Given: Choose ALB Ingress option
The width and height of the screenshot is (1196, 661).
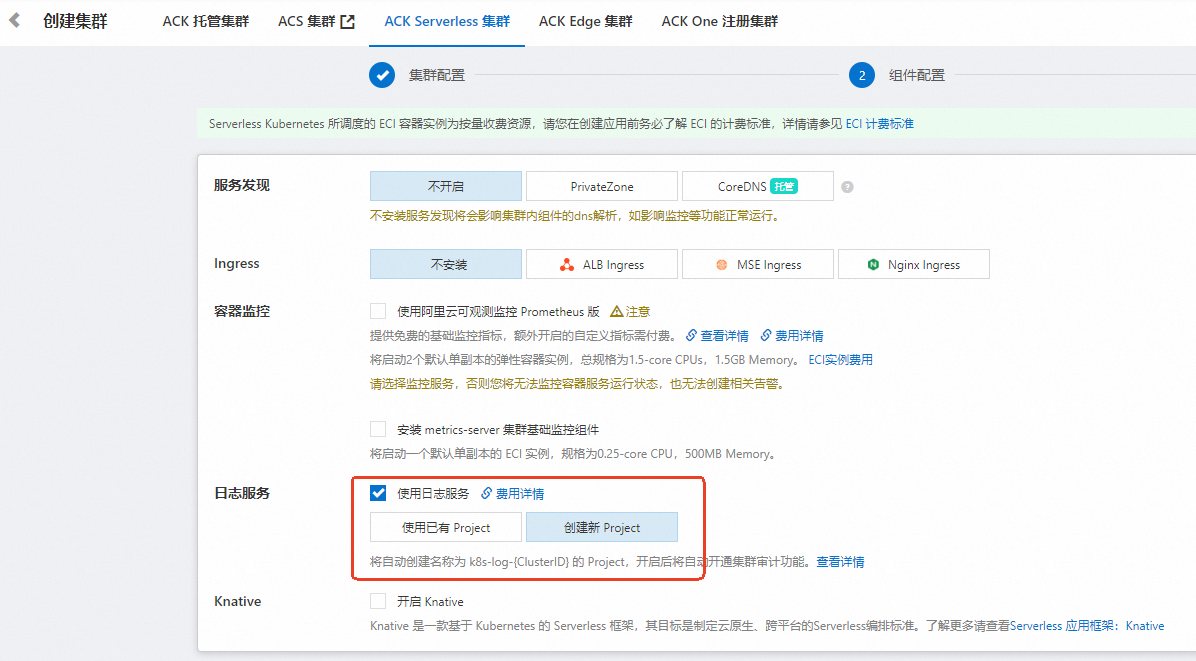Looking at the screenshot, I should 602,264.
